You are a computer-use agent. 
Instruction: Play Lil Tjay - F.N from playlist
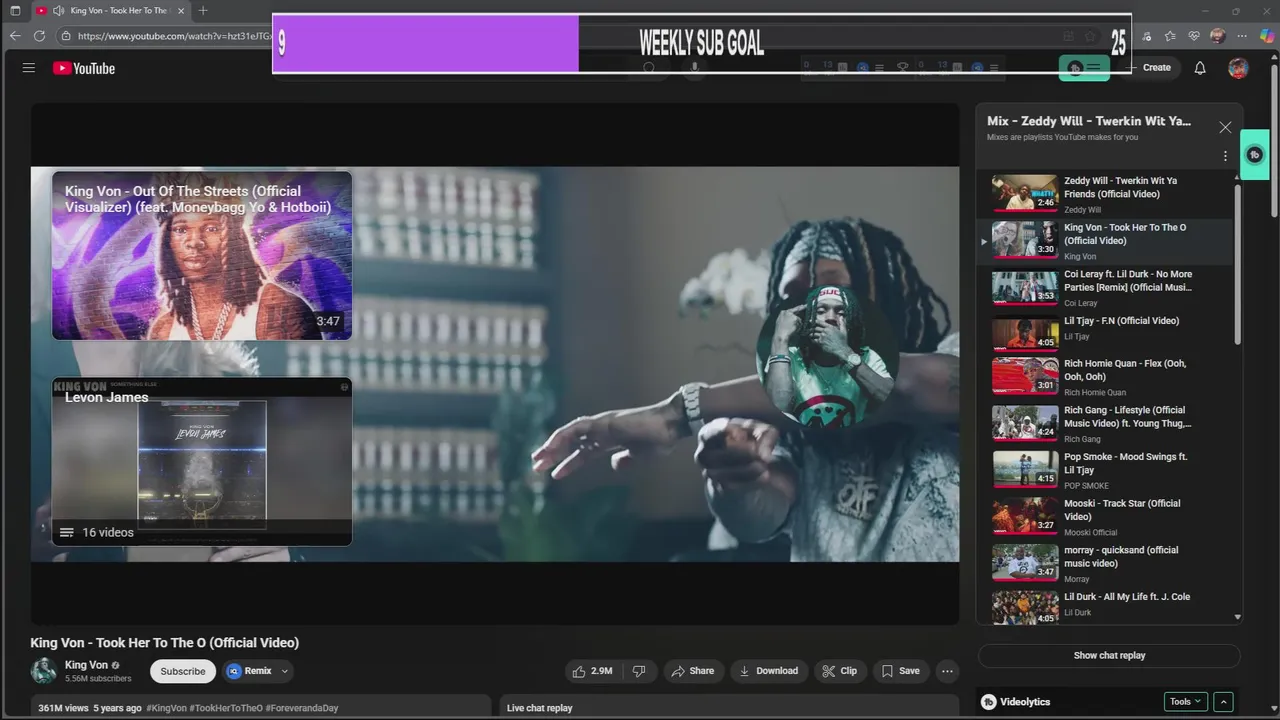1106,335
